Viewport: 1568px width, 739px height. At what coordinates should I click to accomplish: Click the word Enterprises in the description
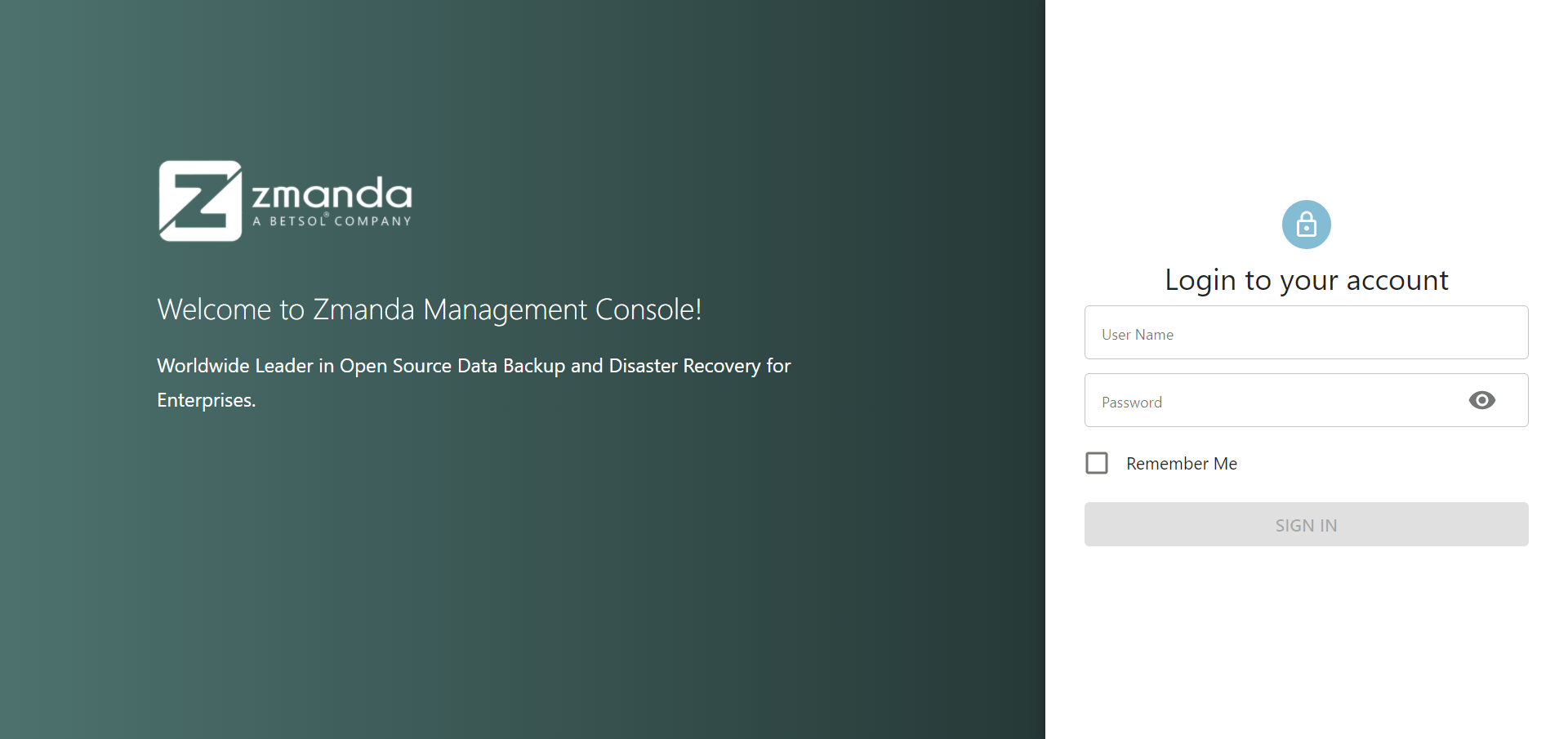tap(206, 400)
